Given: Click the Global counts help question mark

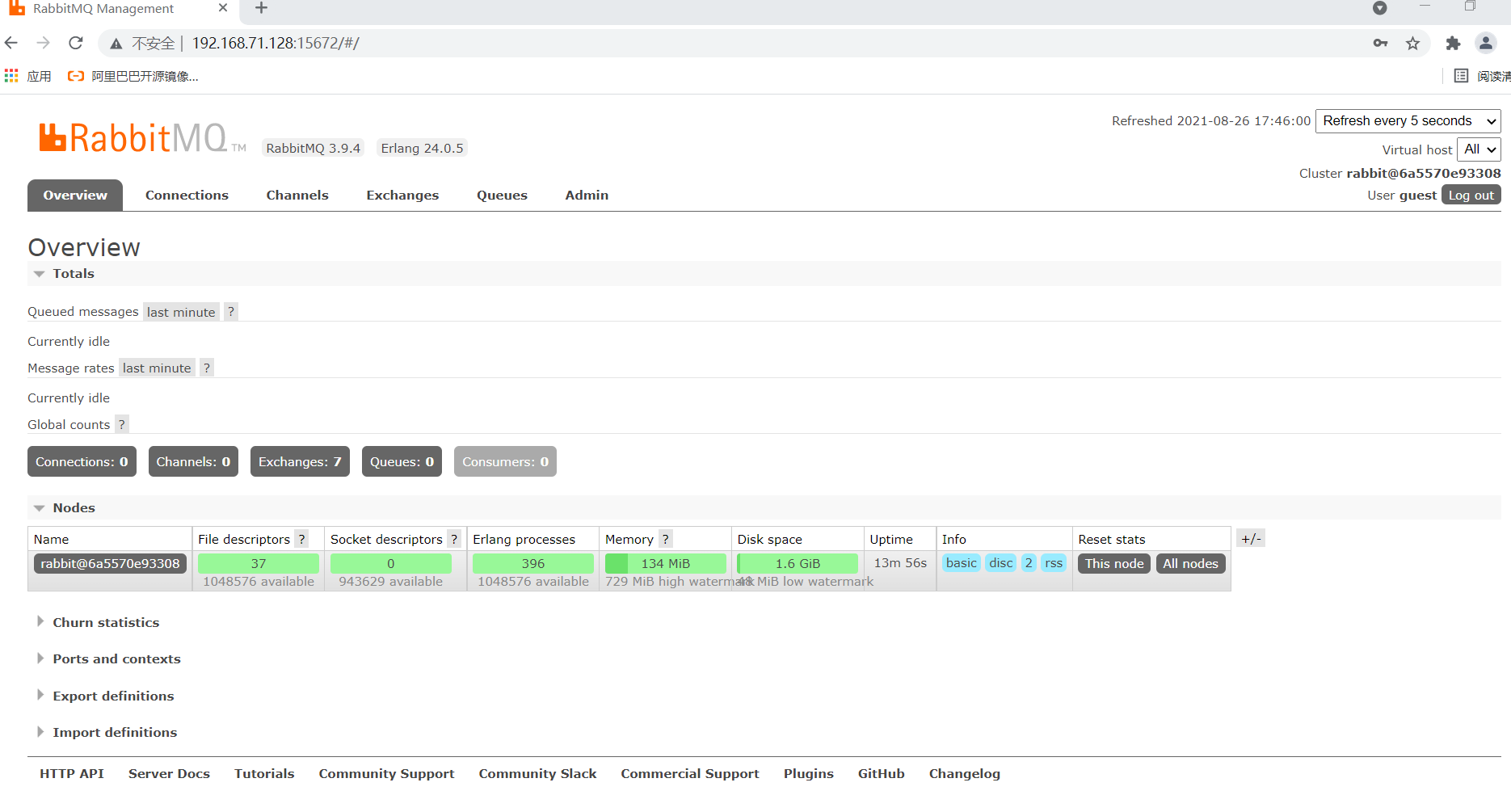Looking at the screenshot, I should point(122,425).
